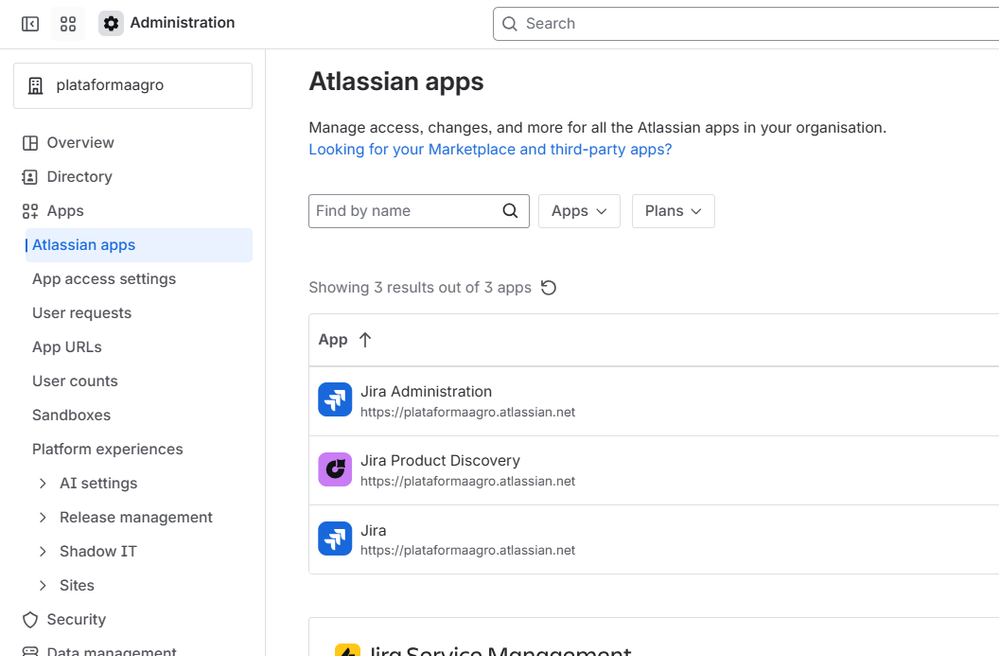Click the Jira Service Management icon
999x656 pixels.
347,650
